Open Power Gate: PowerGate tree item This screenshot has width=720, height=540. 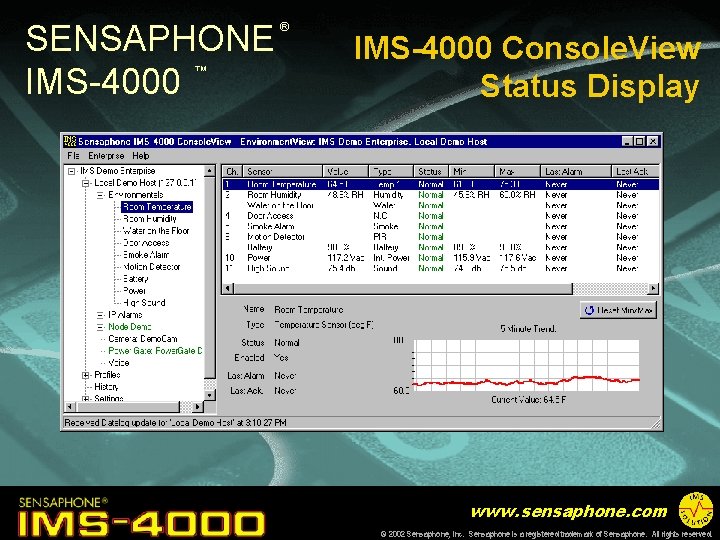tap(155, 351)
